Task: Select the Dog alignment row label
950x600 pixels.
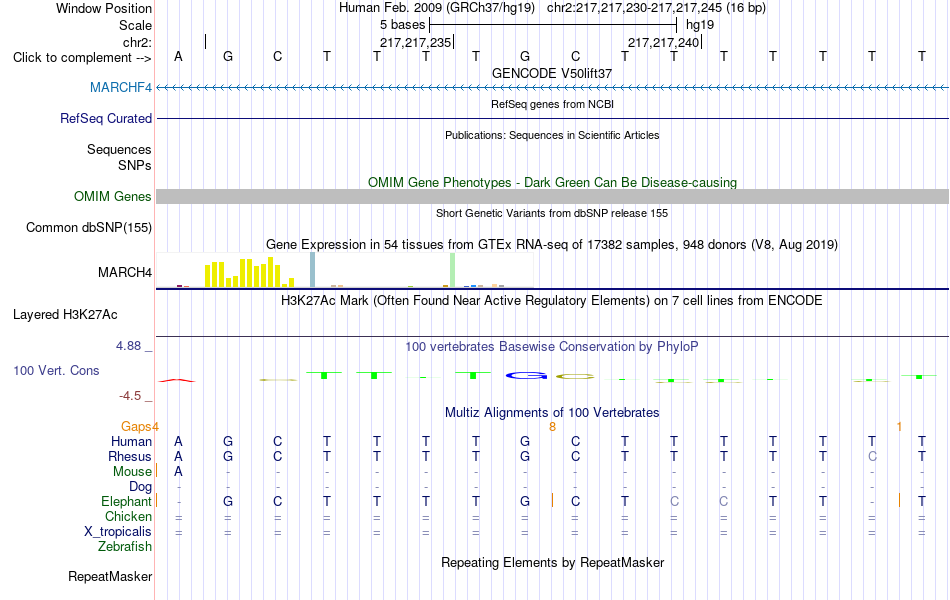Action: point(140,487)
